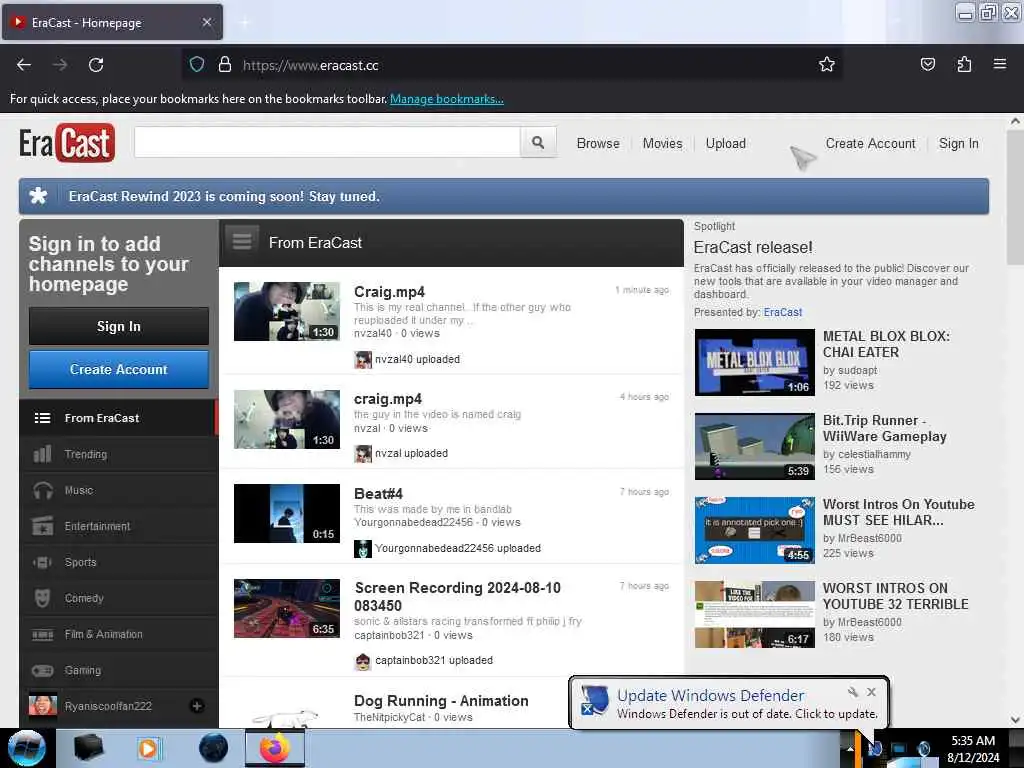Open the EraCast release! spotlight heading
Screen dimensions: 1024x768
(753, 248)
